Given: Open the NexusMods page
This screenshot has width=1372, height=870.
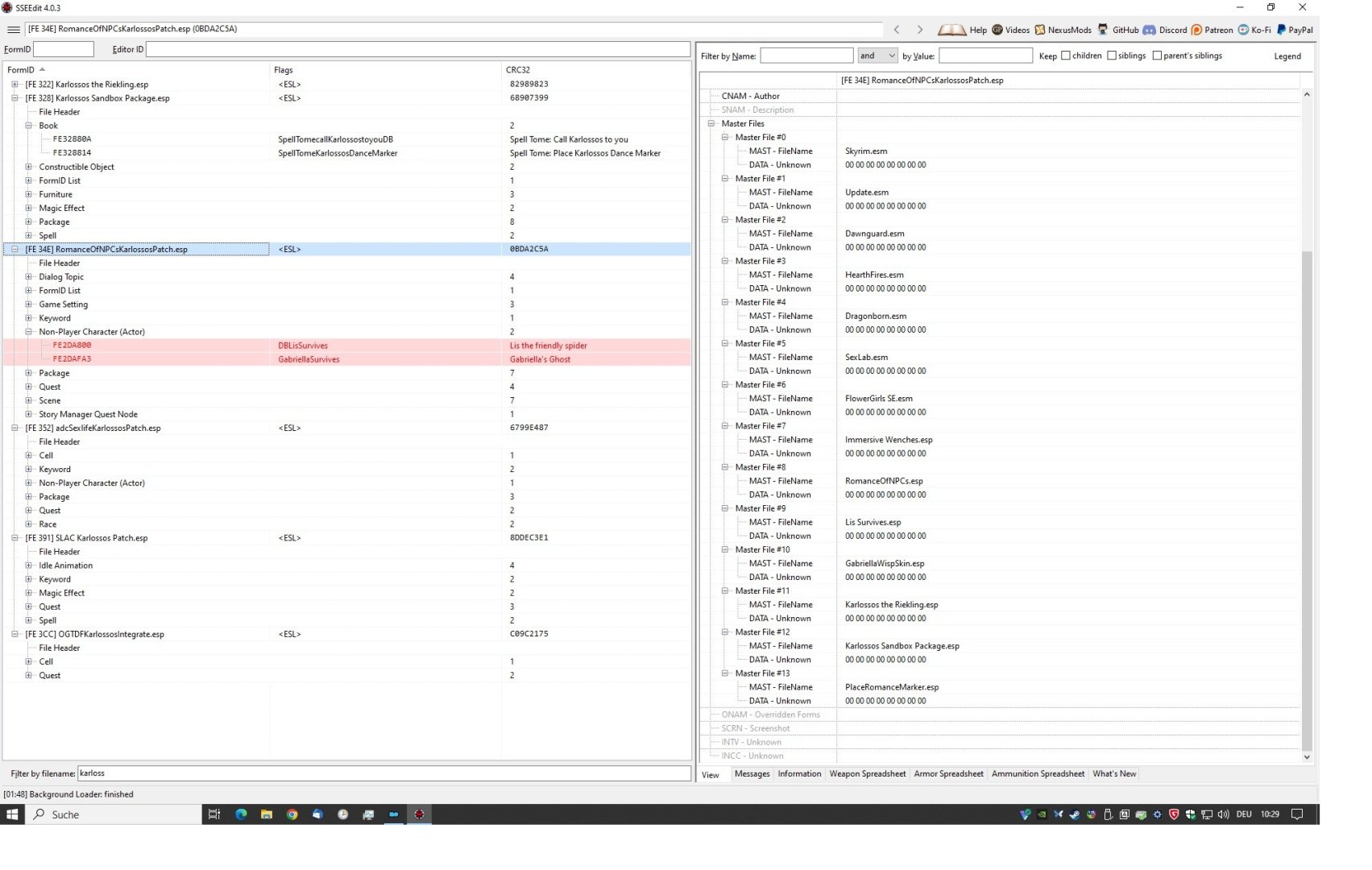Looking at the screenshot, I should pos(1063,30).
